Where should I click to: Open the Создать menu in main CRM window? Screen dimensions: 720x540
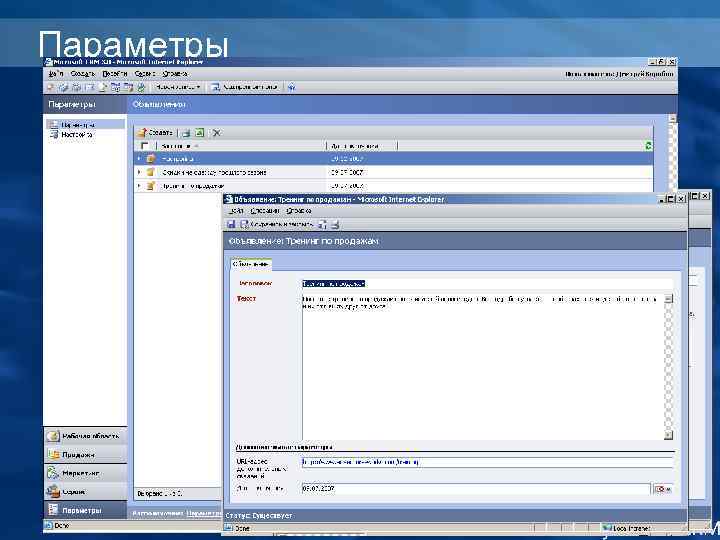click(82, 73)
